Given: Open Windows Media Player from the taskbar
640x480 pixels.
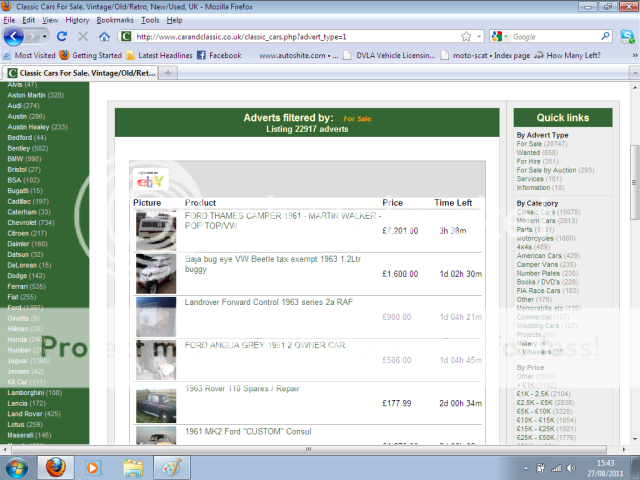Looking at the screenshot, I should tap(93, 466).
